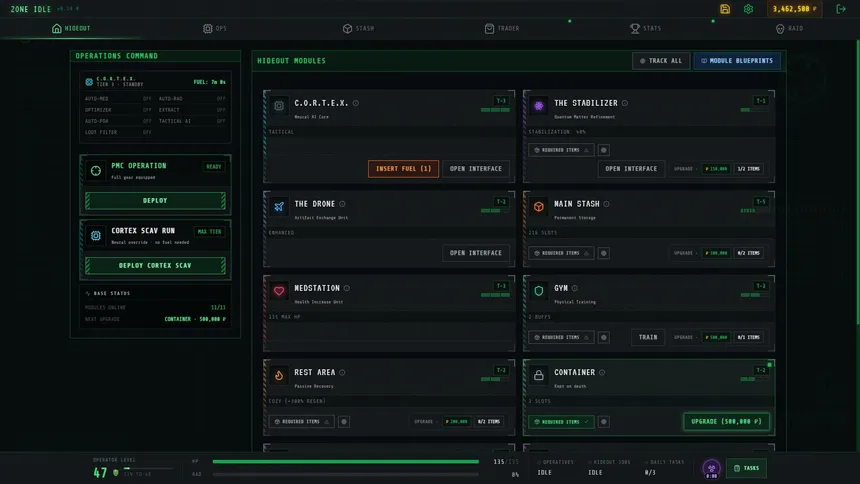Expand Required Items for Gym
The height and width of the screenshot is (484, 860).
[561, 337]
